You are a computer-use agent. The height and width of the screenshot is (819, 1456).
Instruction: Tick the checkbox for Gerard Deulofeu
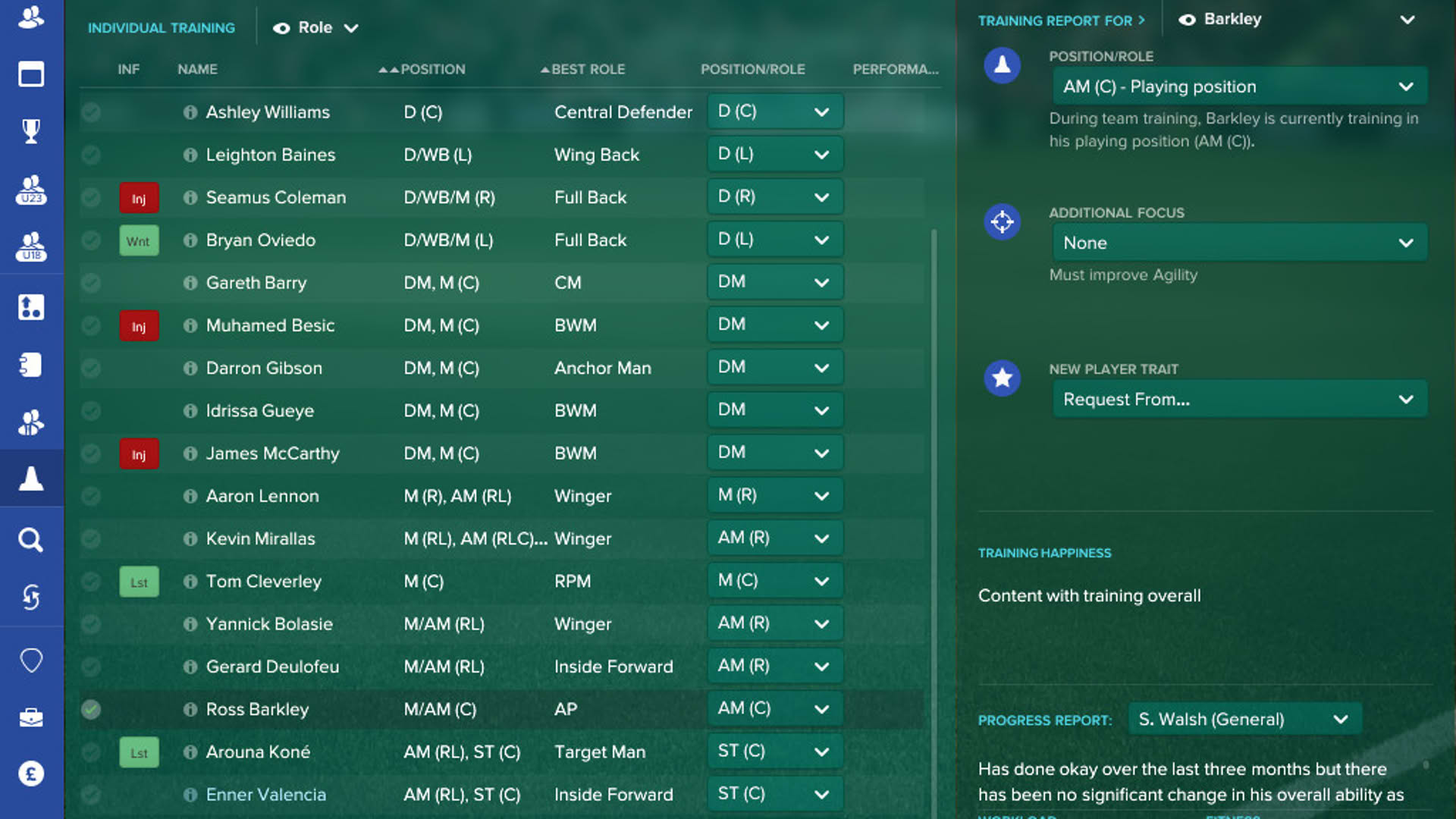[x=91, y=667]
